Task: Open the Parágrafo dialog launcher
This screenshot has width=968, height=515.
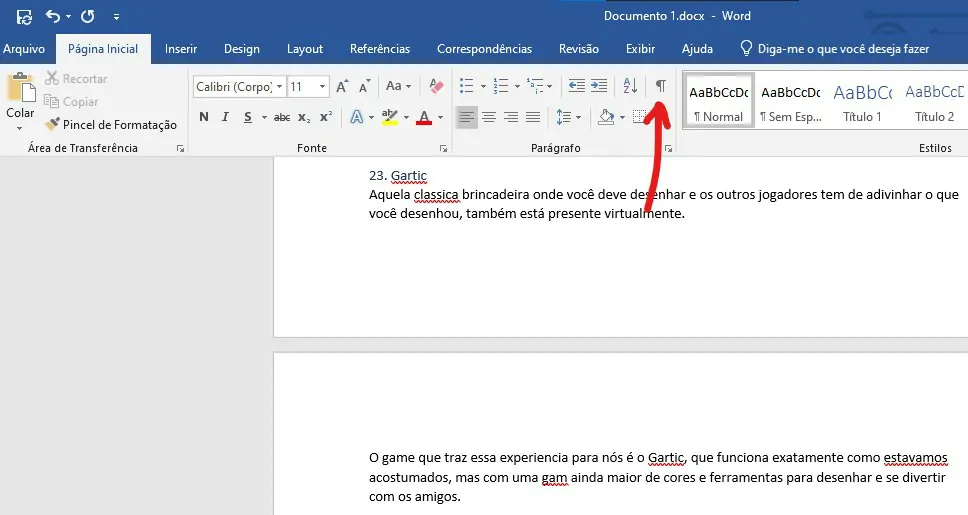Action: (668, 148)
